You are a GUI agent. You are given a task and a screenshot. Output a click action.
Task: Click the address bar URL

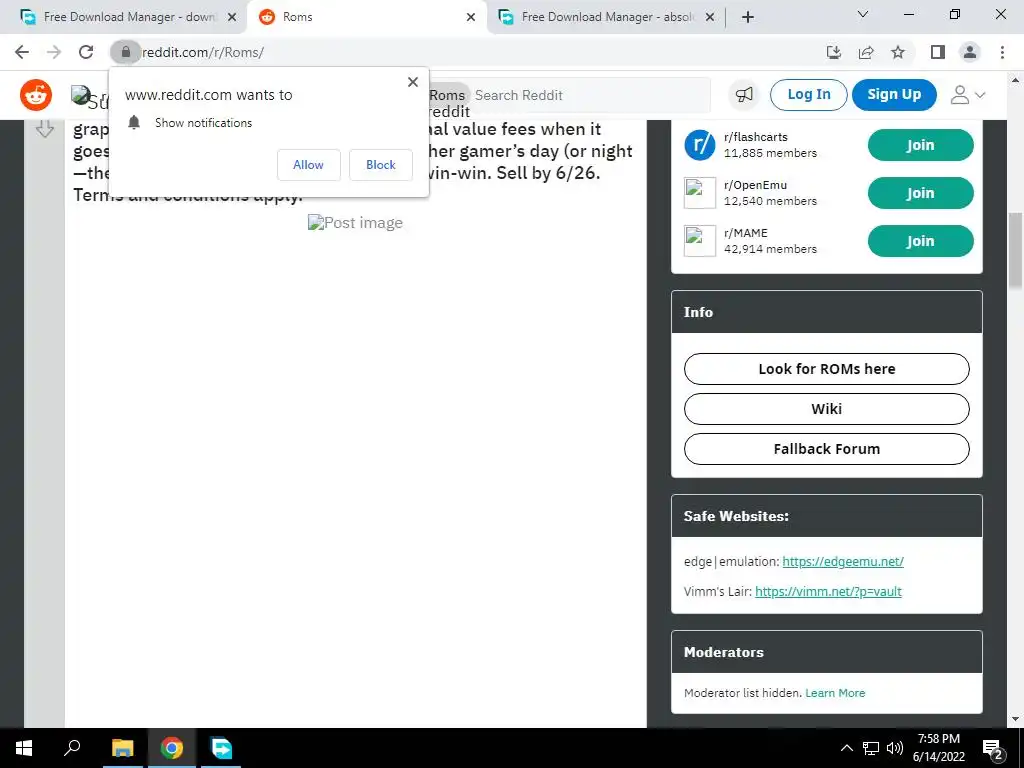pos(203,52)
